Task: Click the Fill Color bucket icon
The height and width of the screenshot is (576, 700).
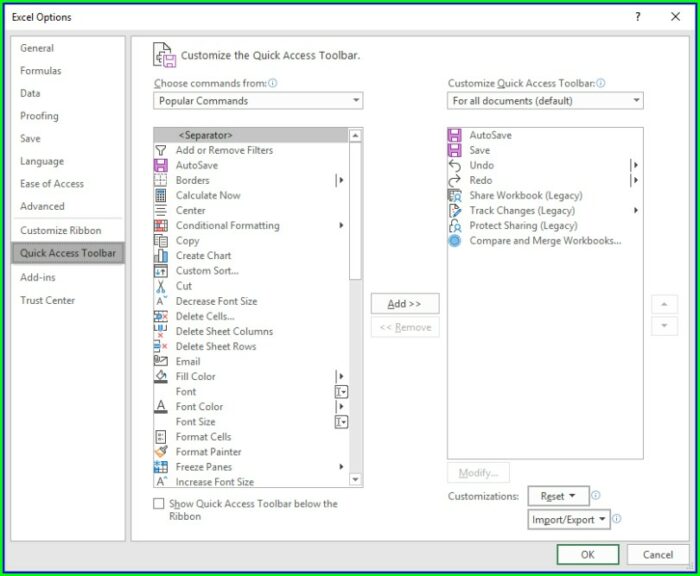Action: pos(160,376)
